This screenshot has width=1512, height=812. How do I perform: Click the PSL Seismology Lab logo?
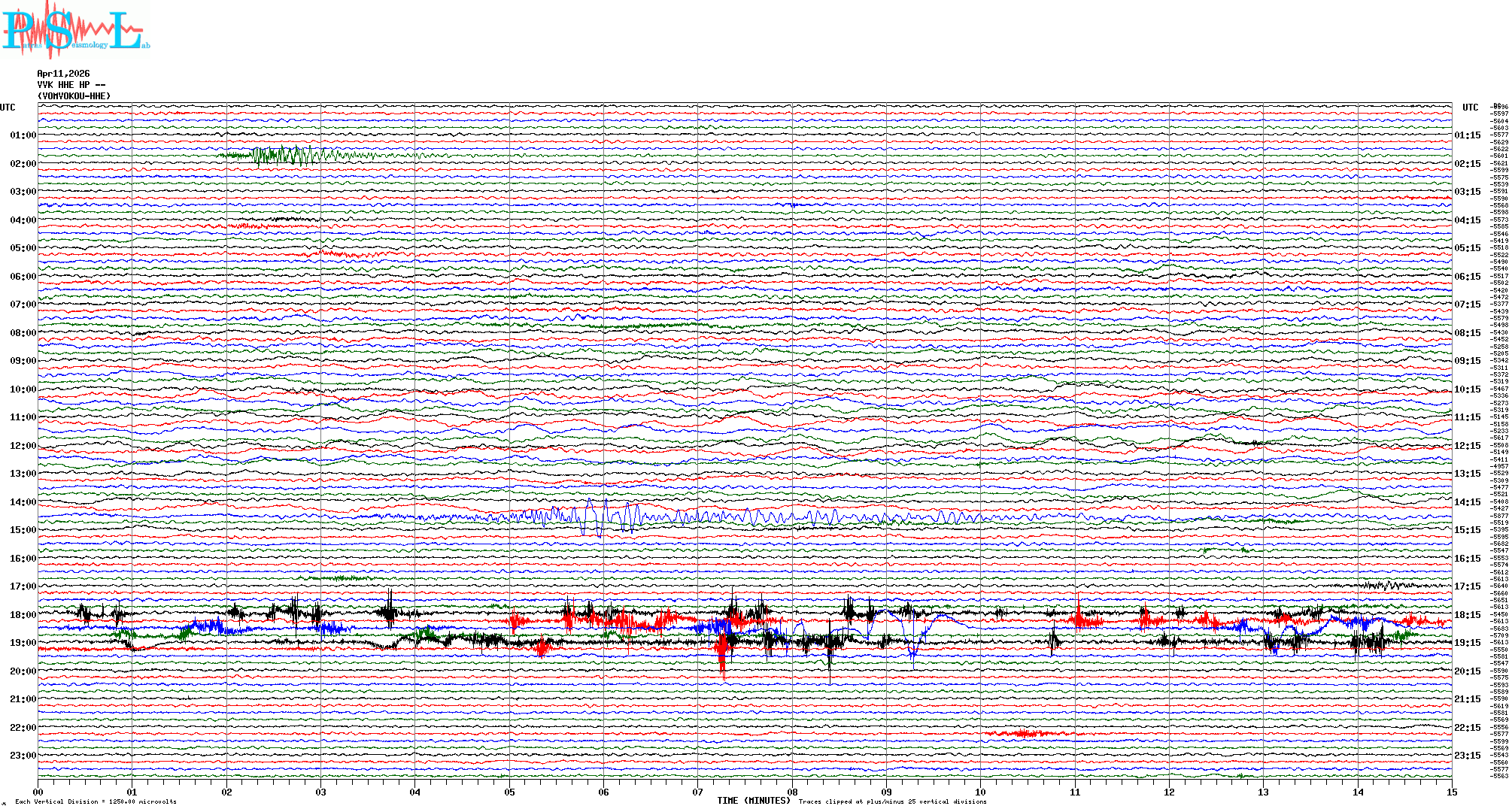[x=75, y=30]
